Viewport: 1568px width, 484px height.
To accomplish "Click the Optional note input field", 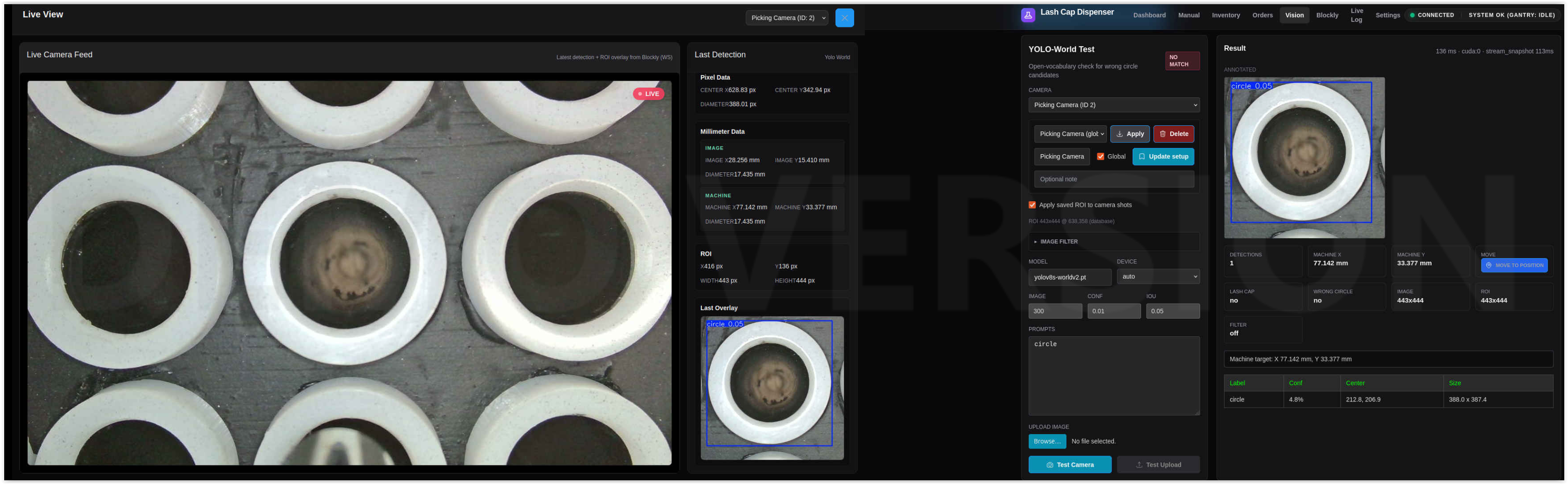I will tap(1113, 179).
